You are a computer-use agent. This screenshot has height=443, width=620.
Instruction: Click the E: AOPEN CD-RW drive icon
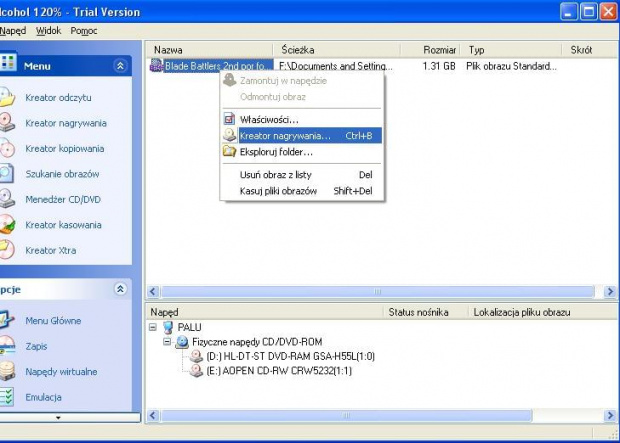(x=196, y=371)
